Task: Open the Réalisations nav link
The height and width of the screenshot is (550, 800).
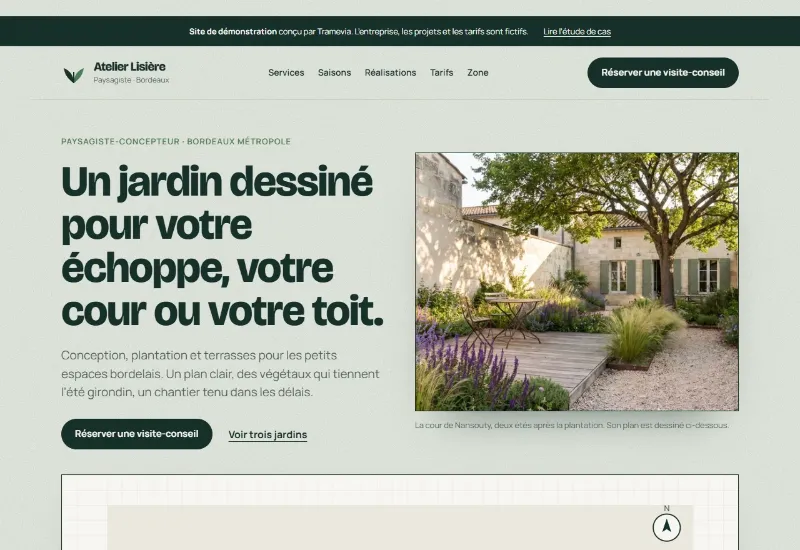Action: [x=390, y=72]
